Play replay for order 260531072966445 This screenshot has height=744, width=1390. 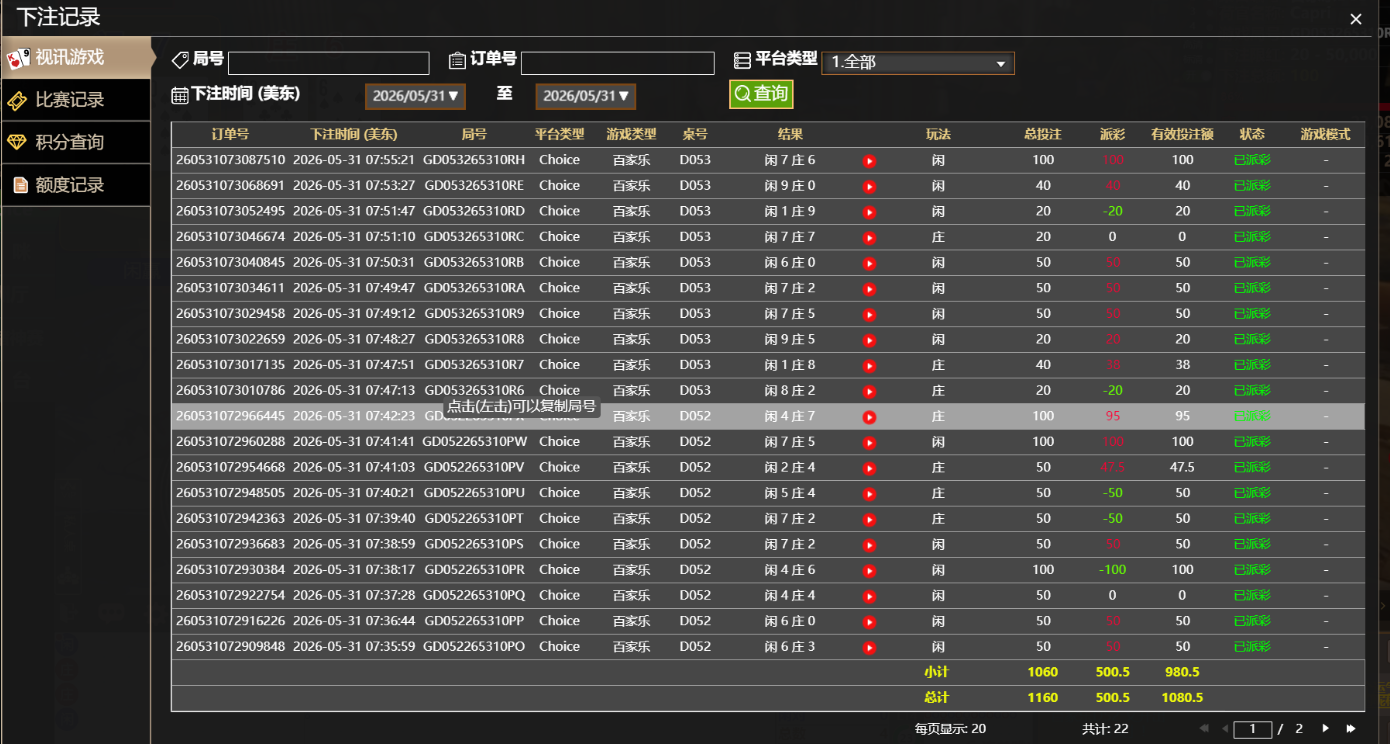point(869,417)
